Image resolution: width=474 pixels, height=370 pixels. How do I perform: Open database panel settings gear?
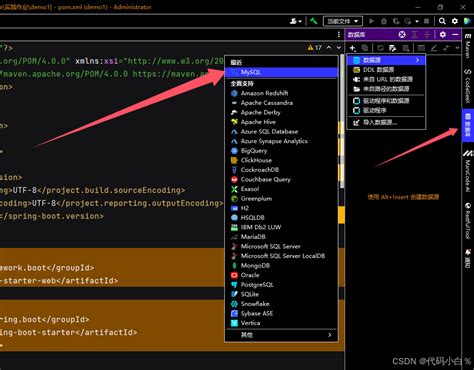coord(443,34)
